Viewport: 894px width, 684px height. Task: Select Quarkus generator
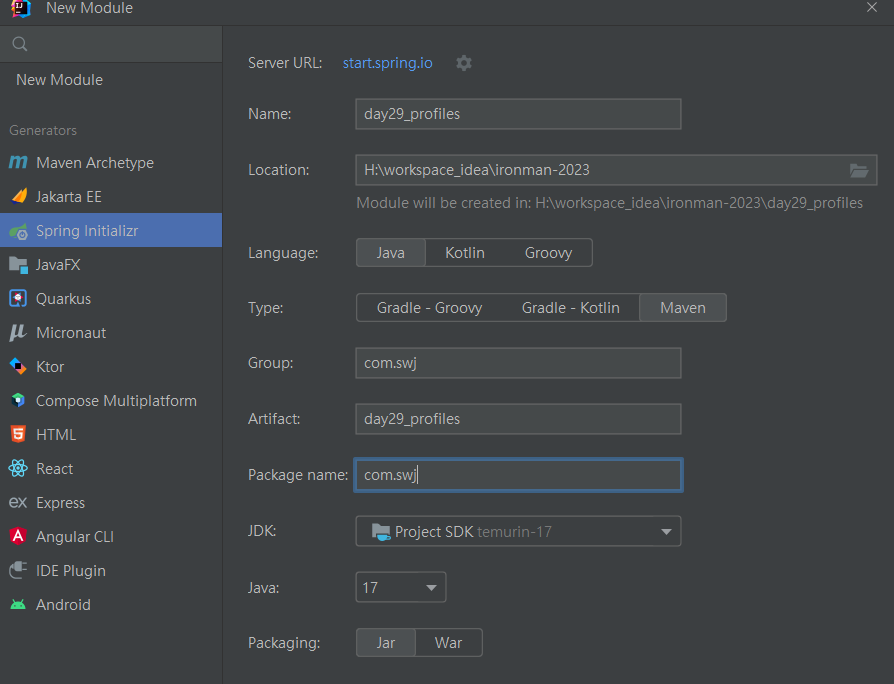(x=111, y=299)
